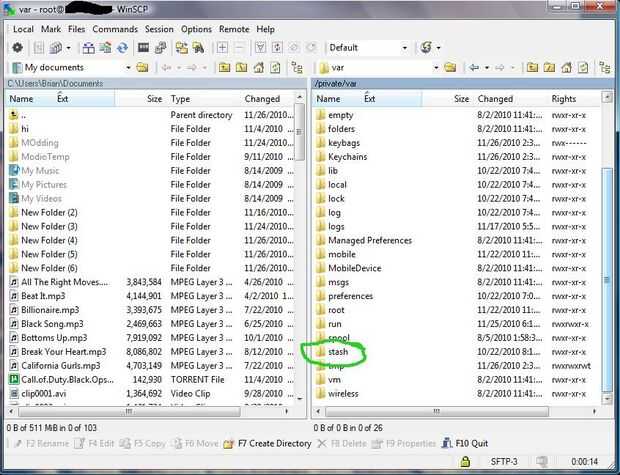
Task: Open the Session menu
Action: (159, 29)
